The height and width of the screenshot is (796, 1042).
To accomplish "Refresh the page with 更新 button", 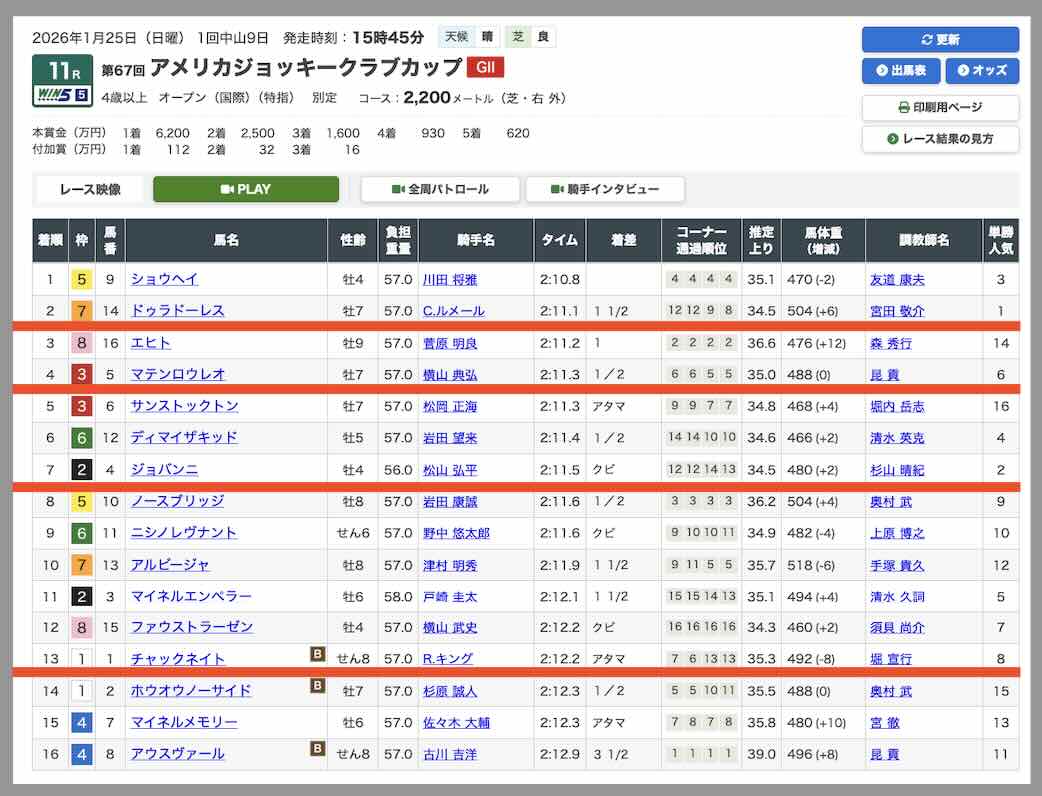I will coord(940,39).
